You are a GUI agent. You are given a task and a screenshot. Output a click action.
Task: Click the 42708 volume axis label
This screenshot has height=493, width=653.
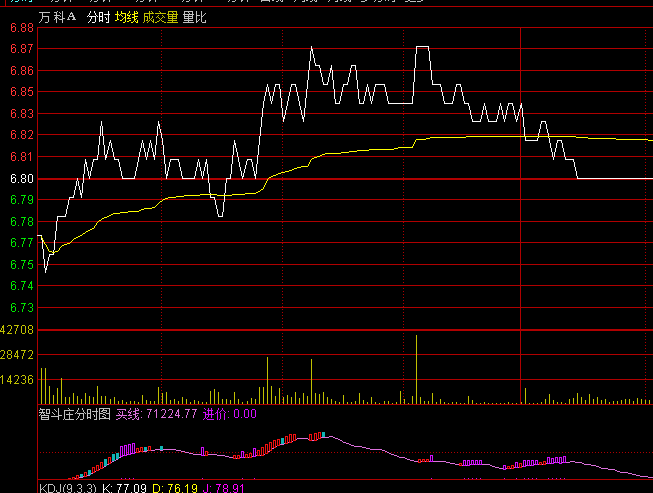tap(18, 329)
